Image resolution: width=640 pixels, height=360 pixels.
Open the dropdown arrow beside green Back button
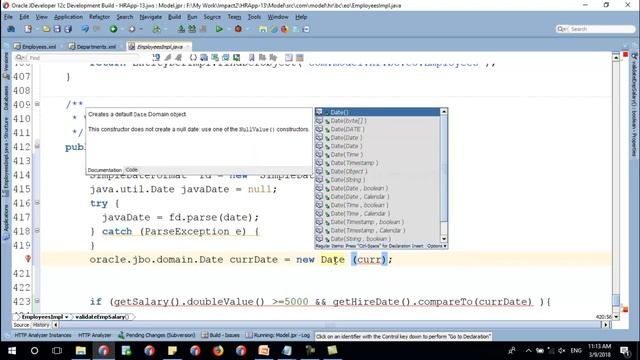122,29
